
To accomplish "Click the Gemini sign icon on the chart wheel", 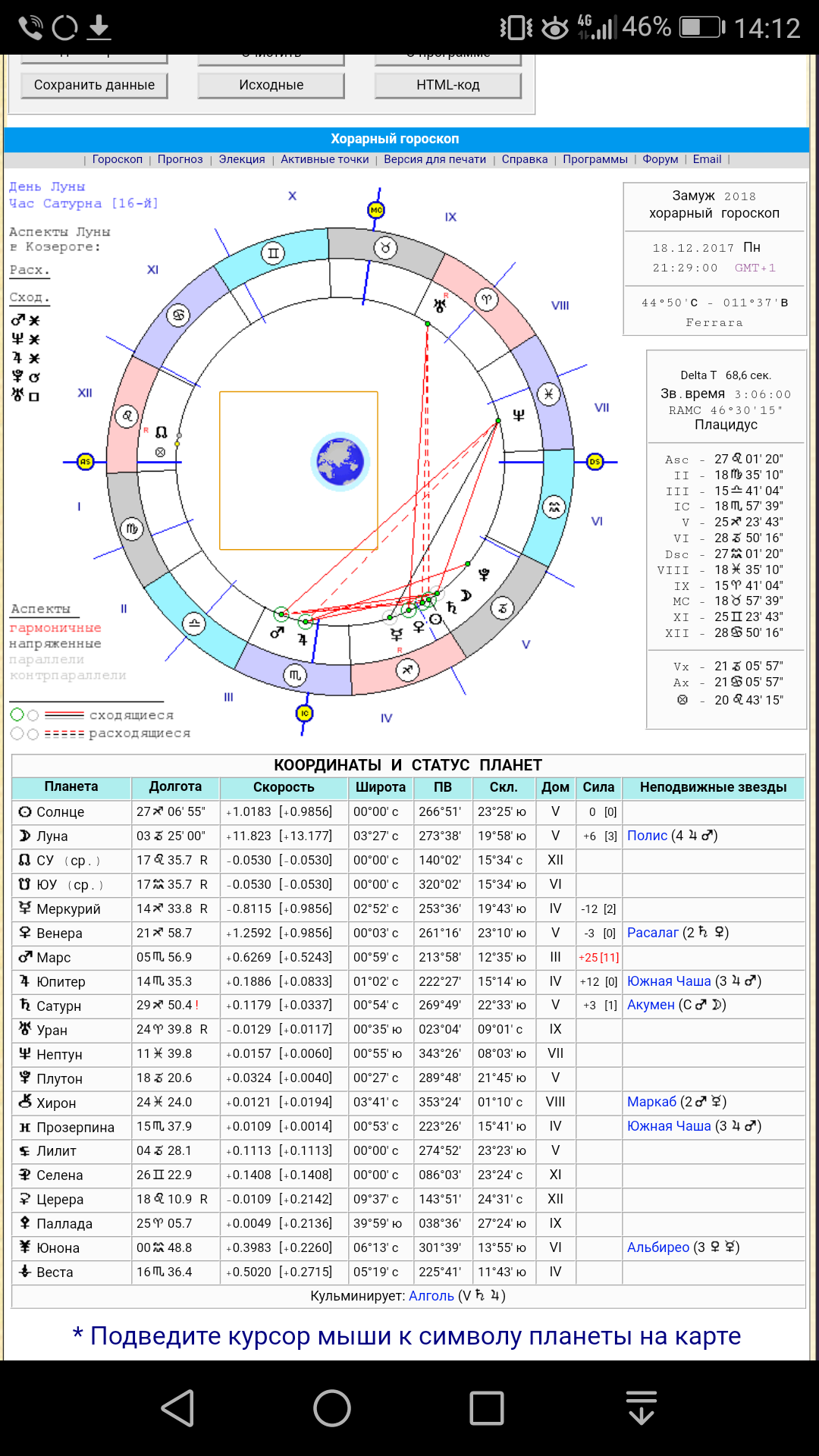I will point(273,253).
